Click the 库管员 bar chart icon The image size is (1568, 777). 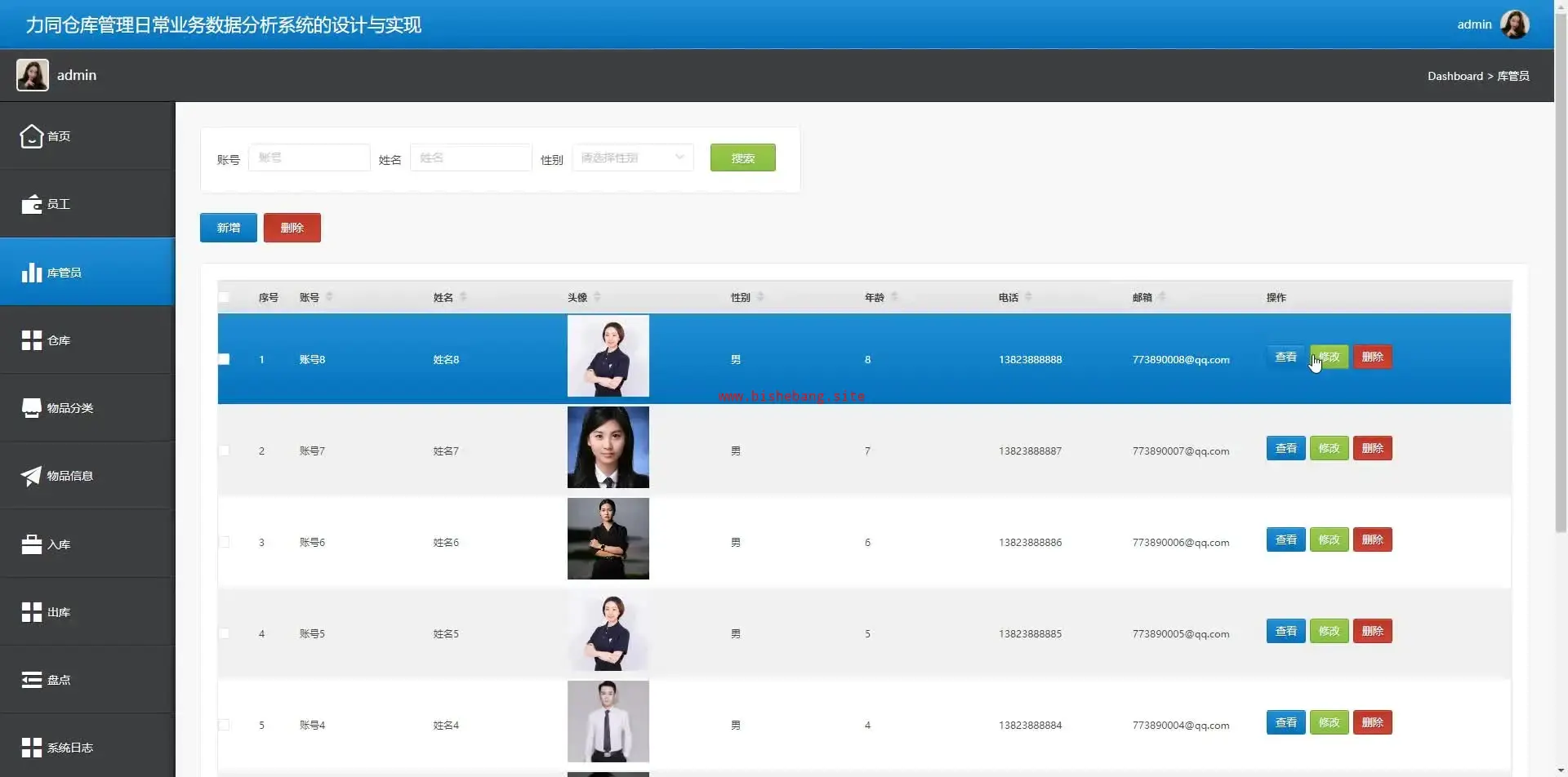31,273
